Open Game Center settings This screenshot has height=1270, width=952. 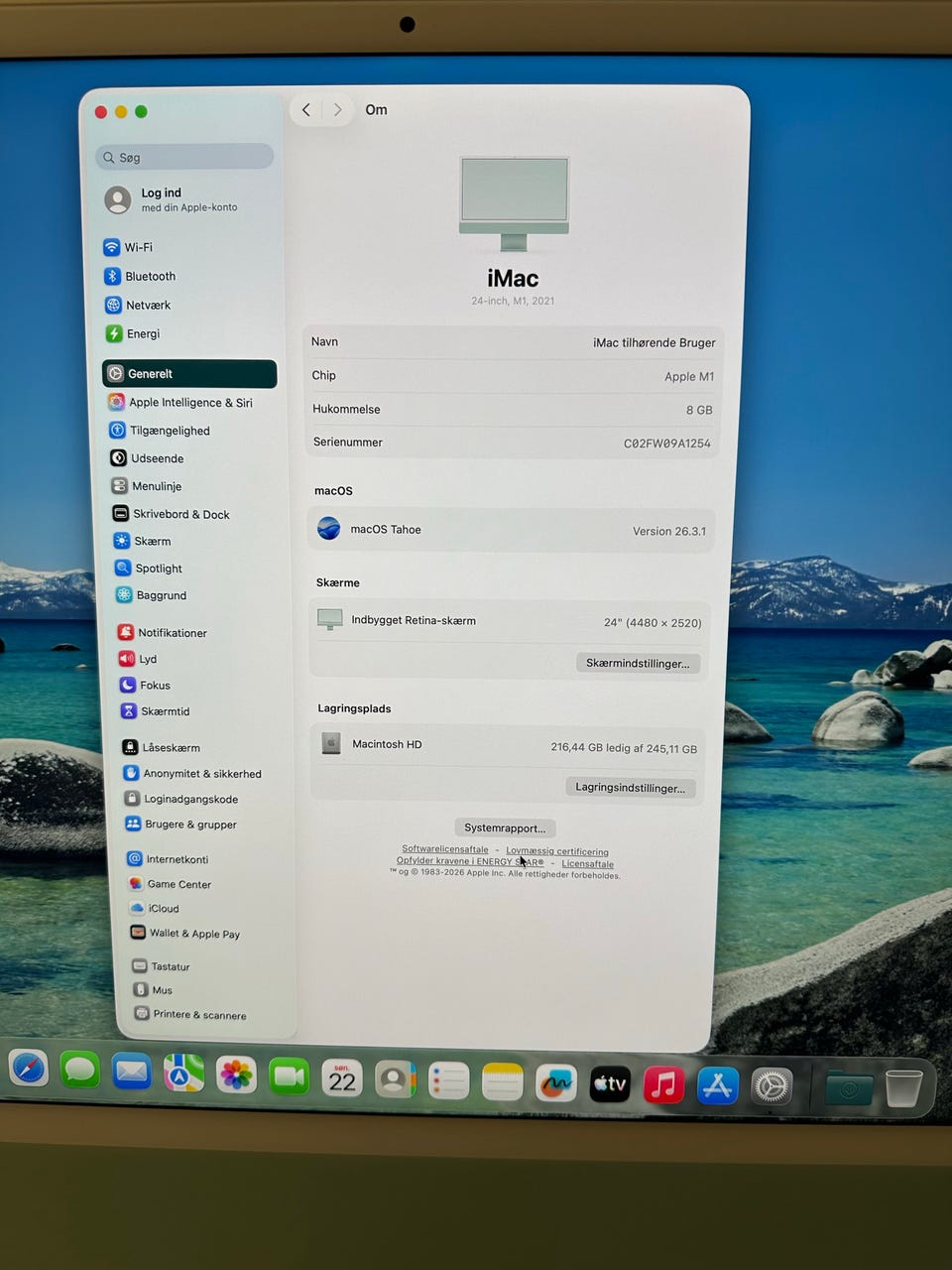(170, 884)
